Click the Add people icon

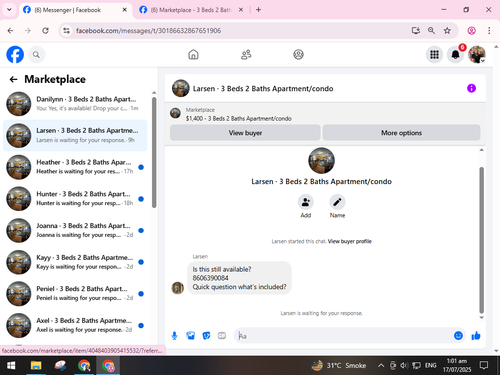click(x=306, y=202)
